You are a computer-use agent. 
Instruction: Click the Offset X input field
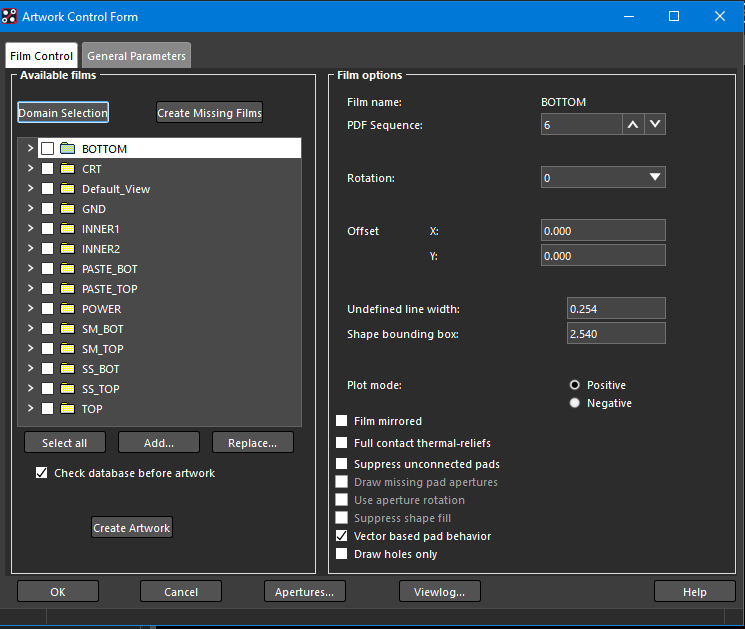click(x=603, y=230)
